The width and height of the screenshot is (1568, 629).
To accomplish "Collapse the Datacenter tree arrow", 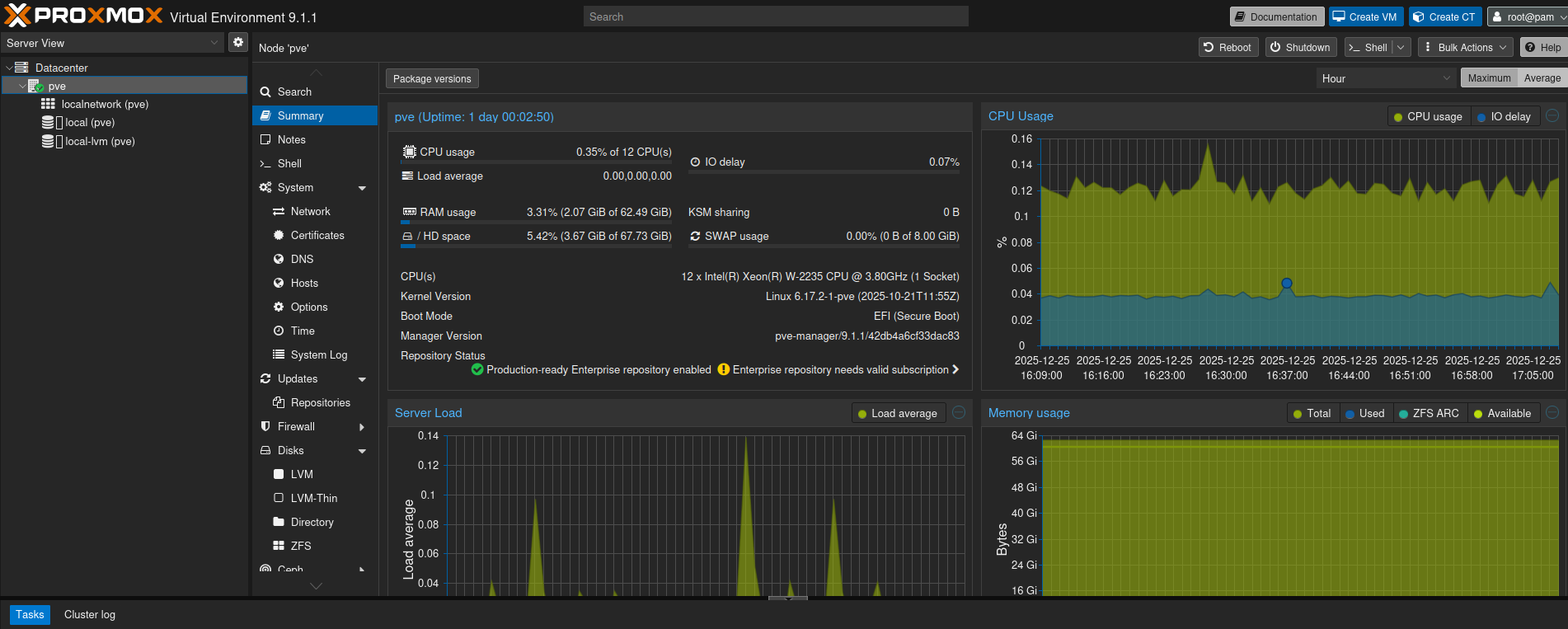I will (8, 68).
